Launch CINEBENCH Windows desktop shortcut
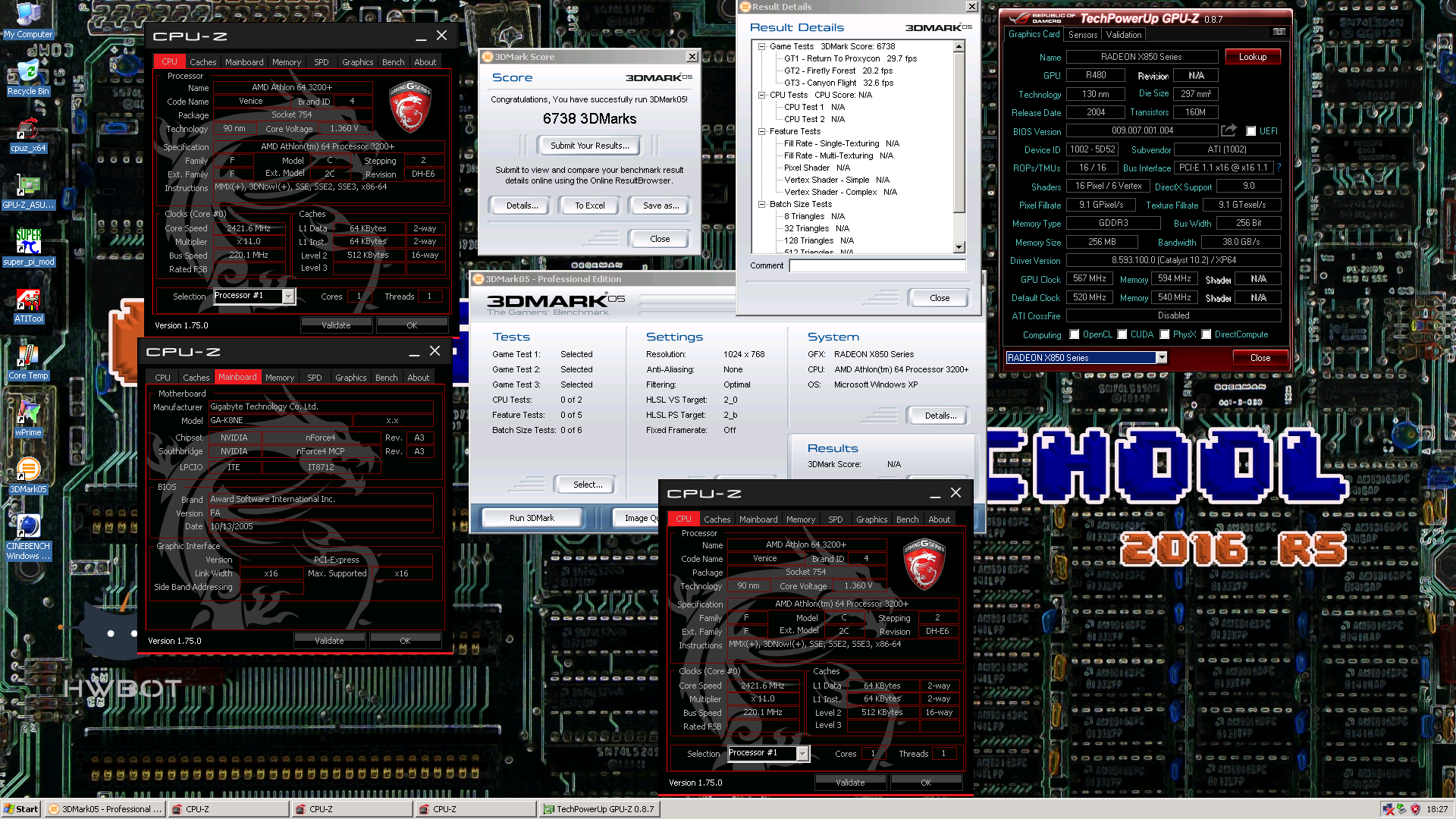The height and width of the screenshot is (819, 1456). tap(28, 537)
